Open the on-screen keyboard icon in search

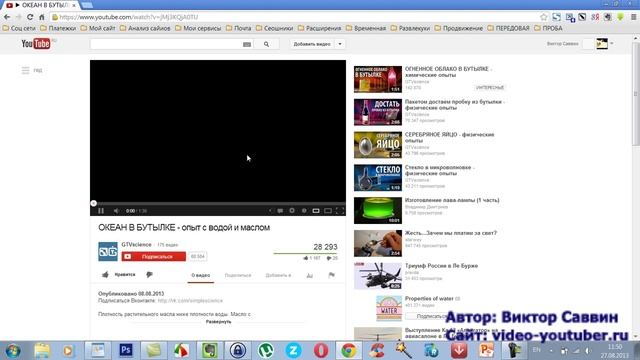click(x=247, y=44)
